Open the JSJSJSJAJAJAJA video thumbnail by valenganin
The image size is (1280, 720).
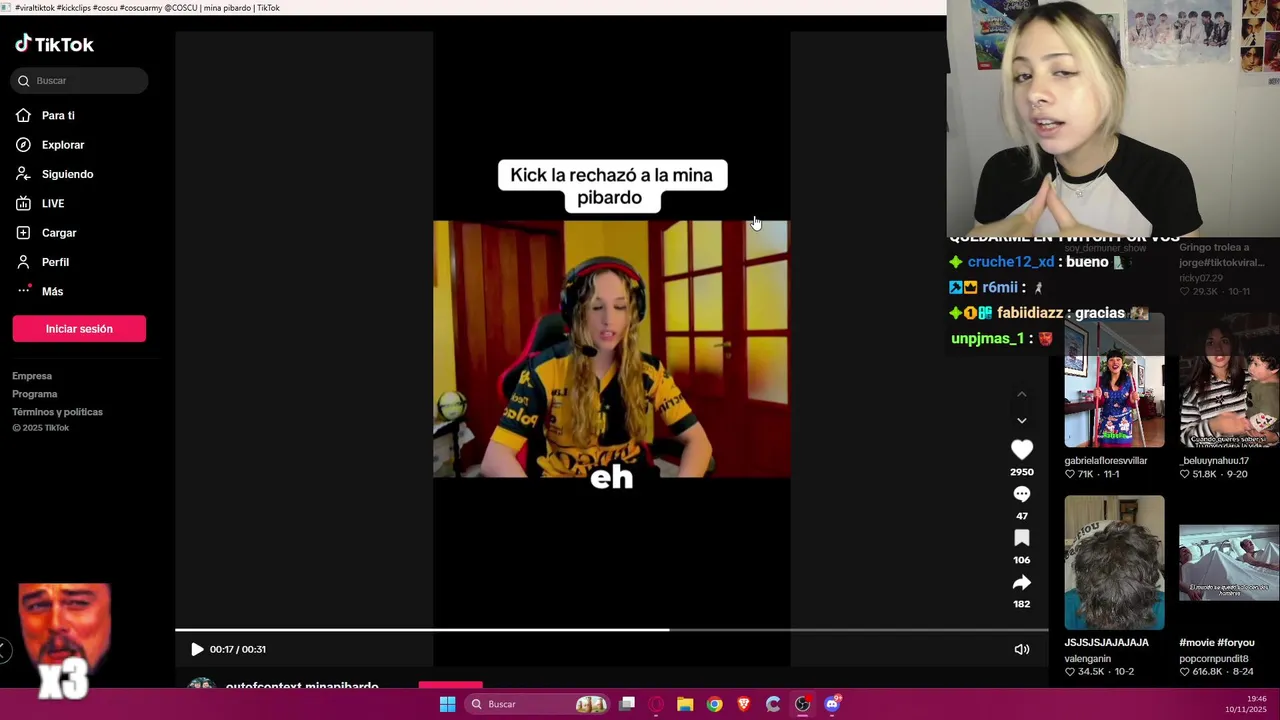1114,562
